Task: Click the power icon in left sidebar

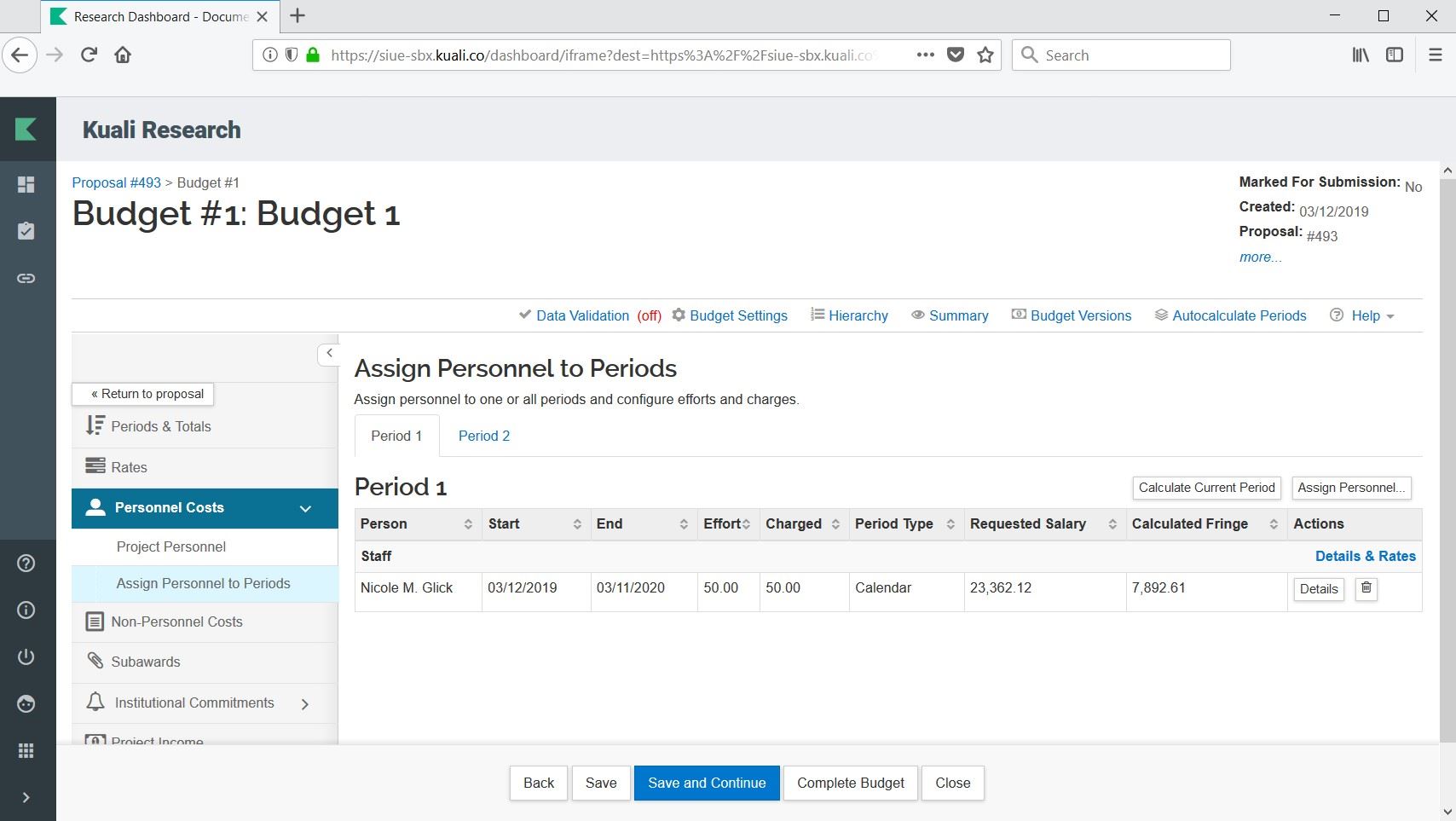Action: click(x=26, y=656)
